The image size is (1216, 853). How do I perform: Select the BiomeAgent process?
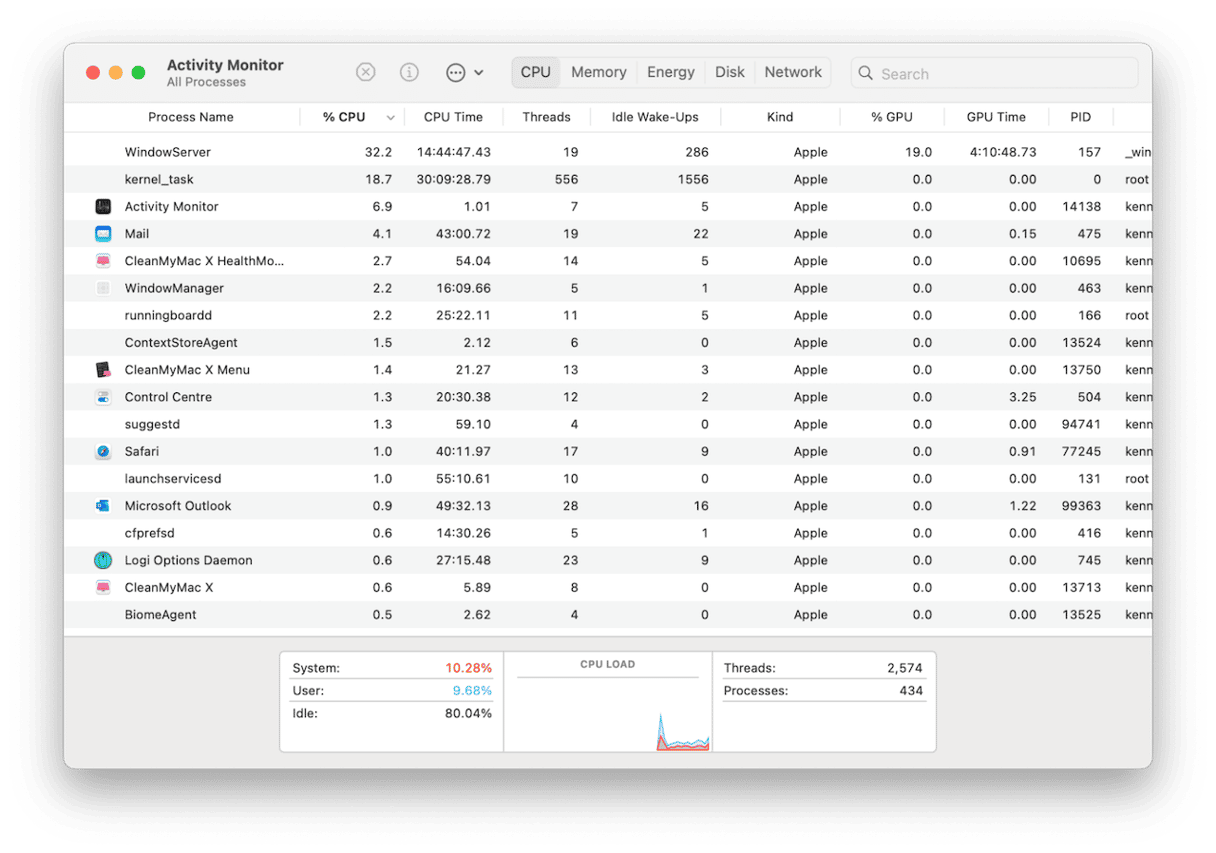[608, 614]
